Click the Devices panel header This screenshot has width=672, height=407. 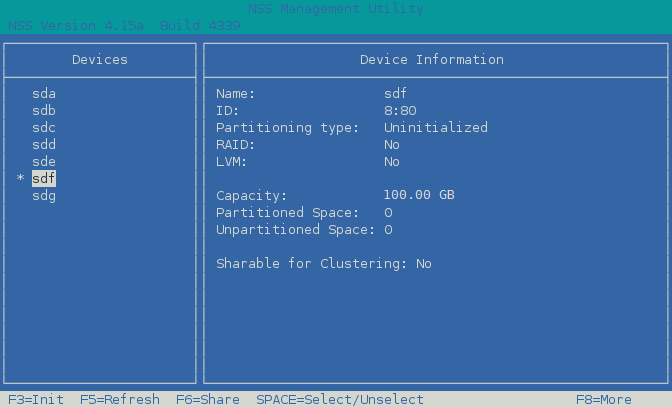100,60
